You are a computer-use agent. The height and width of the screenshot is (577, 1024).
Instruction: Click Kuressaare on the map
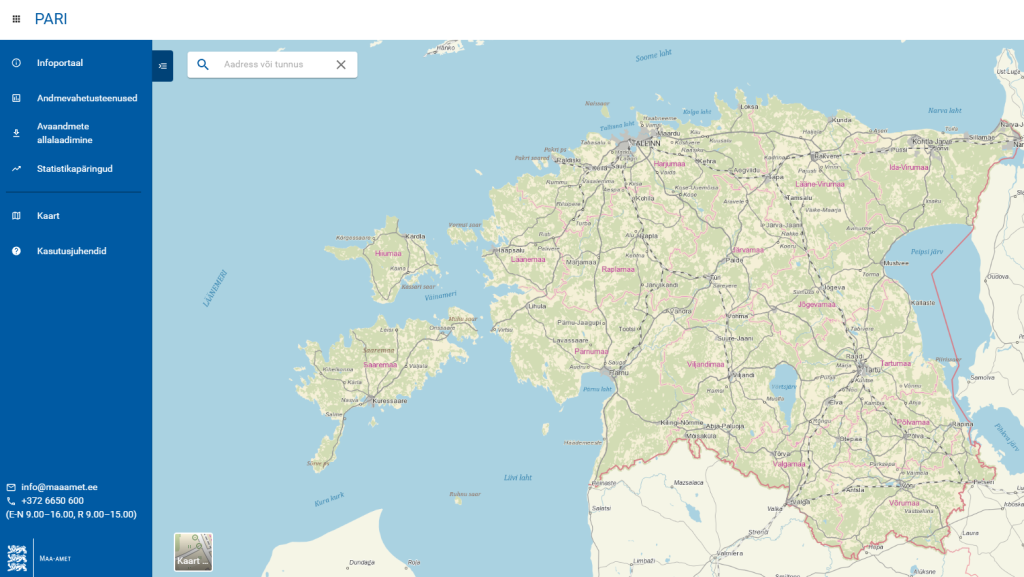(x=390, y=401)
